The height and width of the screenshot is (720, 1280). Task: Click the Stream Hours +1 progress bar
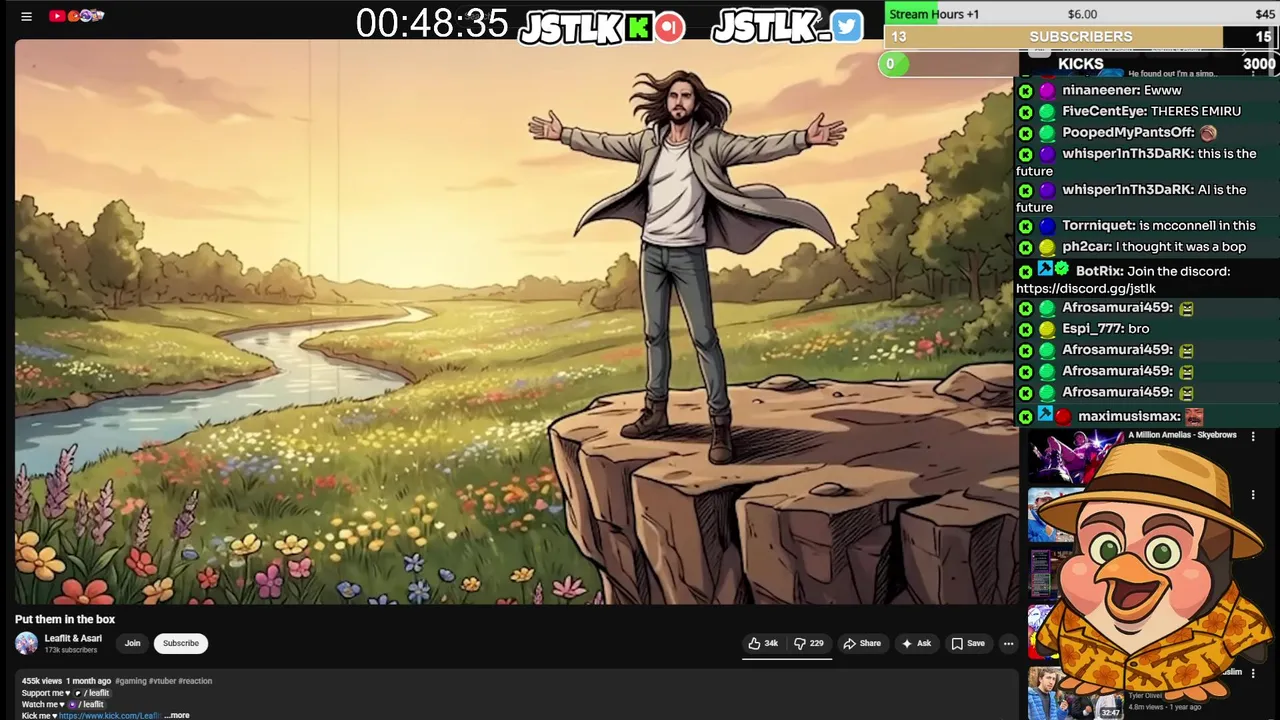[1082, 14]
